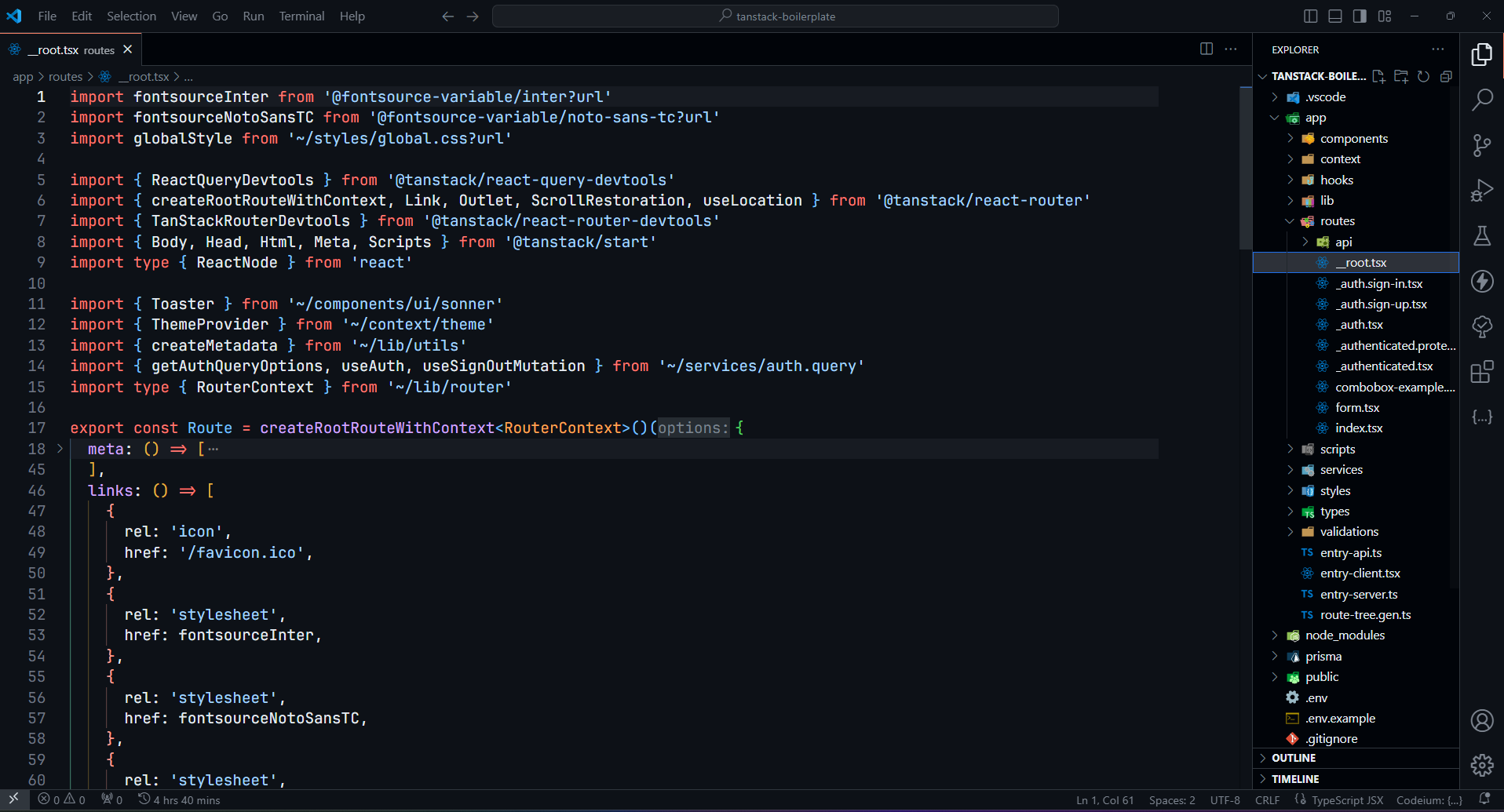Viewport: 1504px width, 812px height.
Task: Click the New Folder icon in Explorer header
Action: [x=1401, y=76]
